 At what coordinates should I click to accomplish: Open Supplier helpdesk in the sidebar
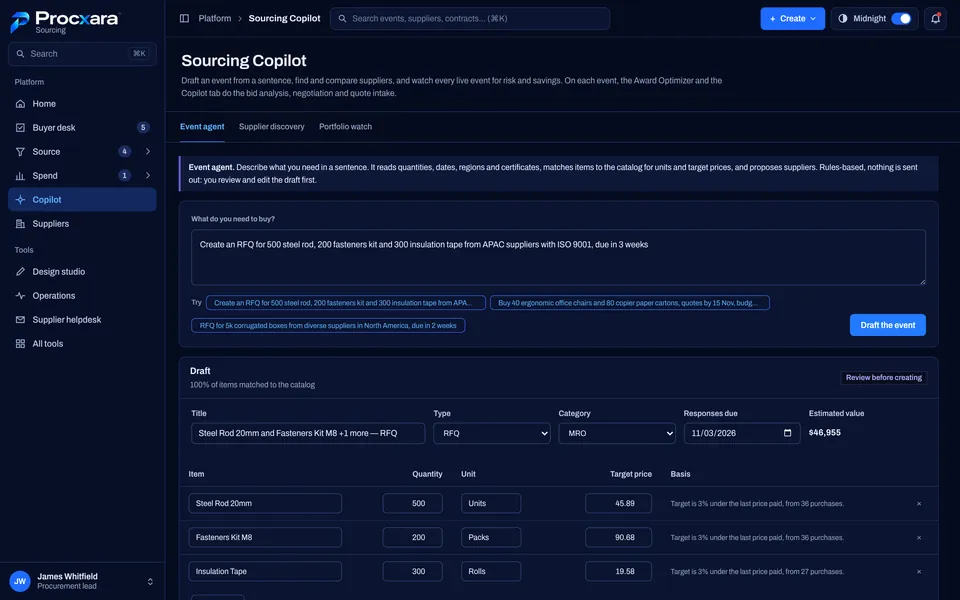[x=82, y=320]
